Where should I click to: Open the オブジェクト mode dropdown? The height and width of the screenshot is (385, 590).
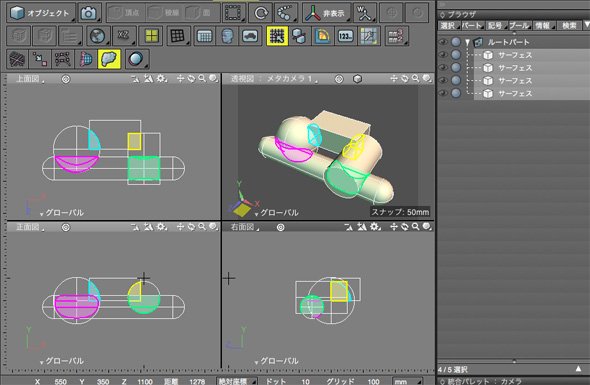(41, 13)
